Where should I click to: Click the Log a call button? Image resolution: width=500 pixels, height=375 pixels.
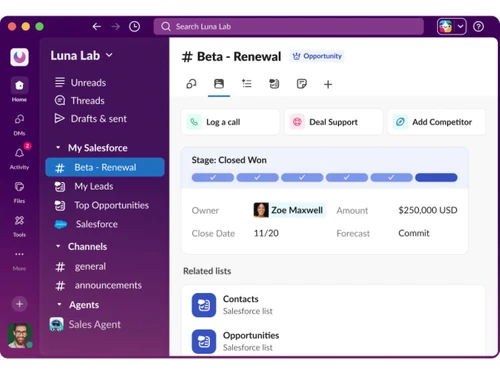(x=230, y=122)
